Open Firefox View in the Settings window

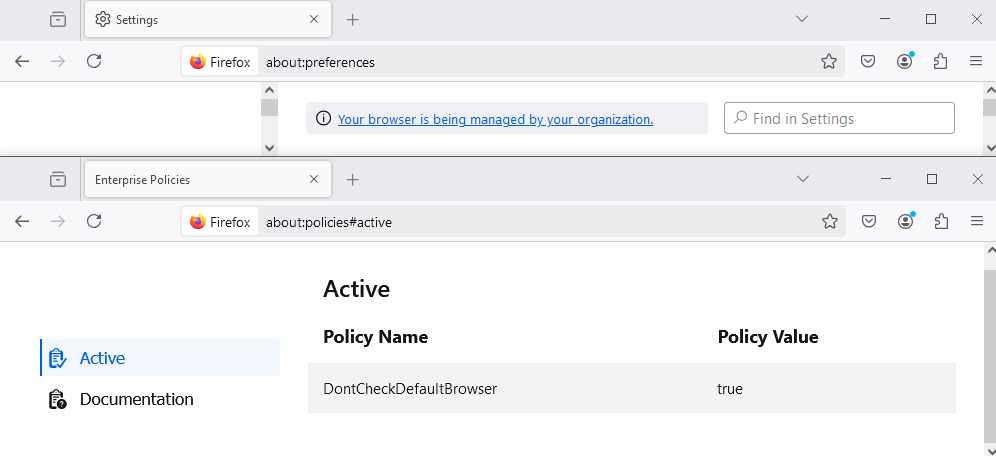coord(58,19)
